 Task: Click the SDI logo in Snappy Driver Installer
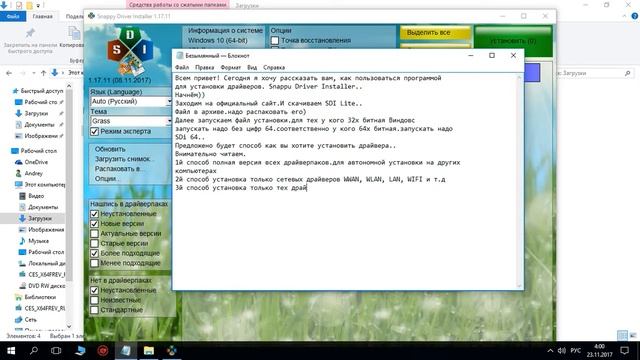click(x=130, y=51)
